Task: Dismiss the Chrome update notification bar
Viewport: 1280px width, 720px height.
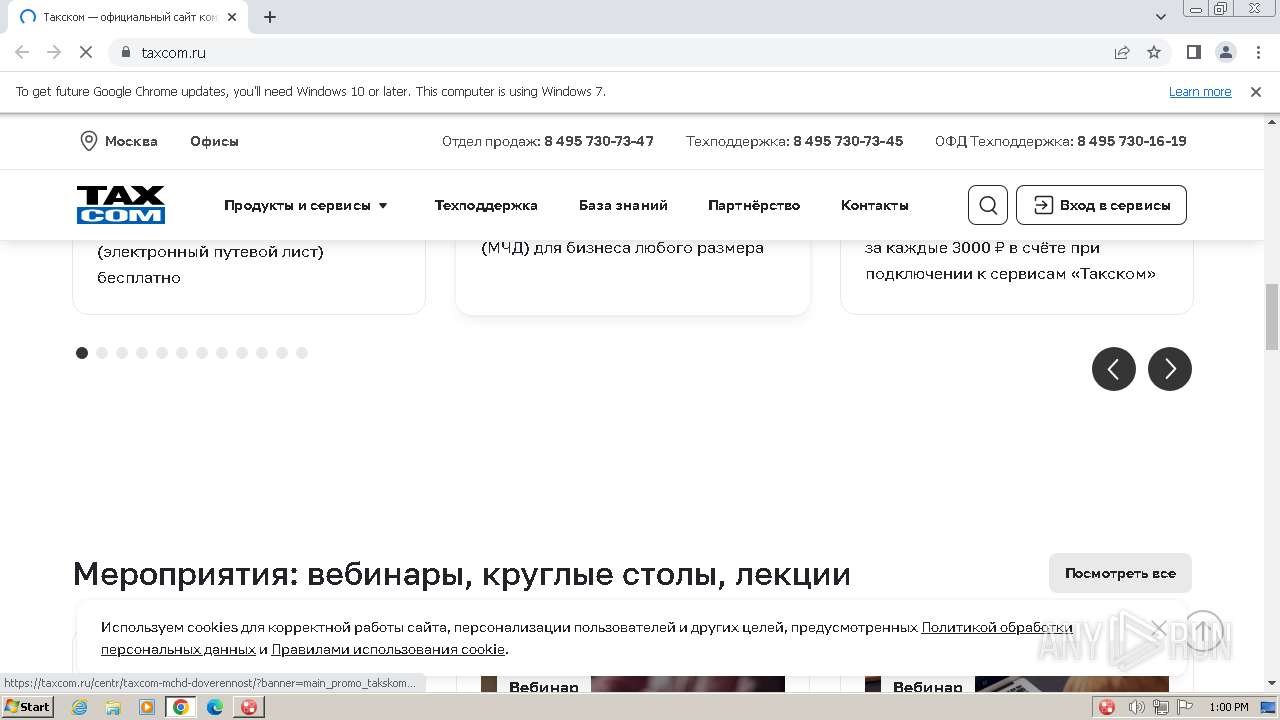Action: pyautogui.click(x=1256, y=91)
